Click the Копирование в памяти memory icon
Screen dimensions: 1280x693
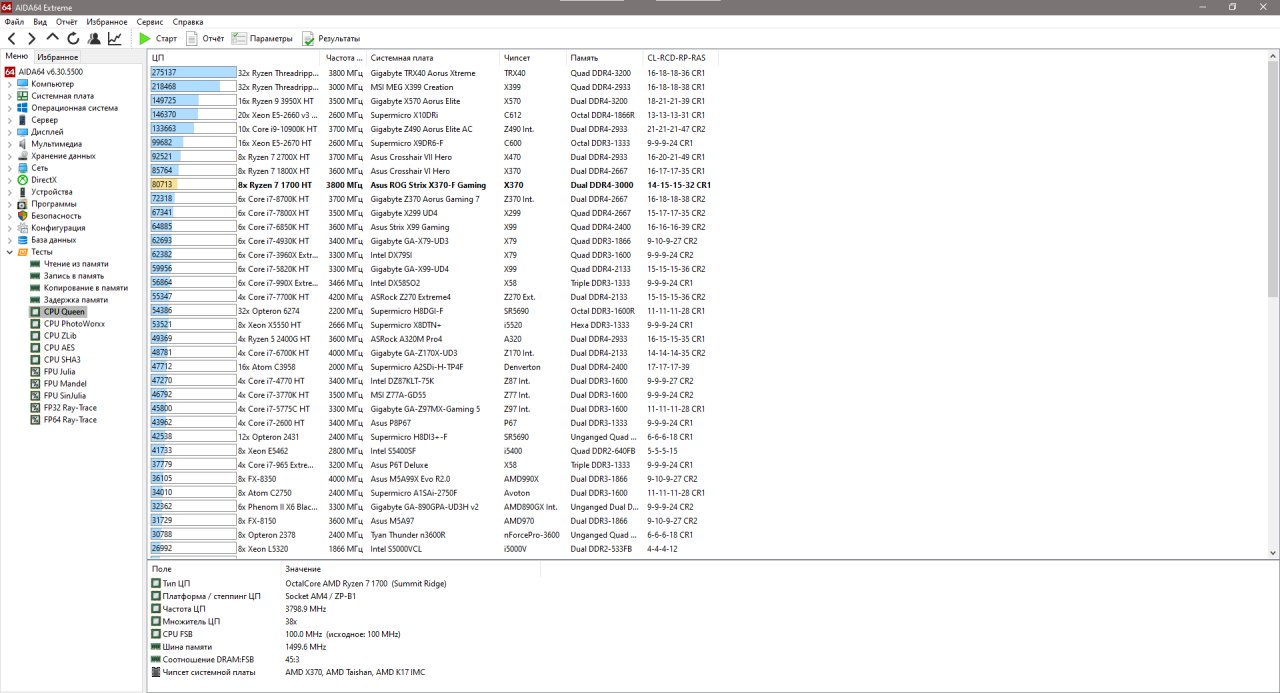[x=35, y=288]
